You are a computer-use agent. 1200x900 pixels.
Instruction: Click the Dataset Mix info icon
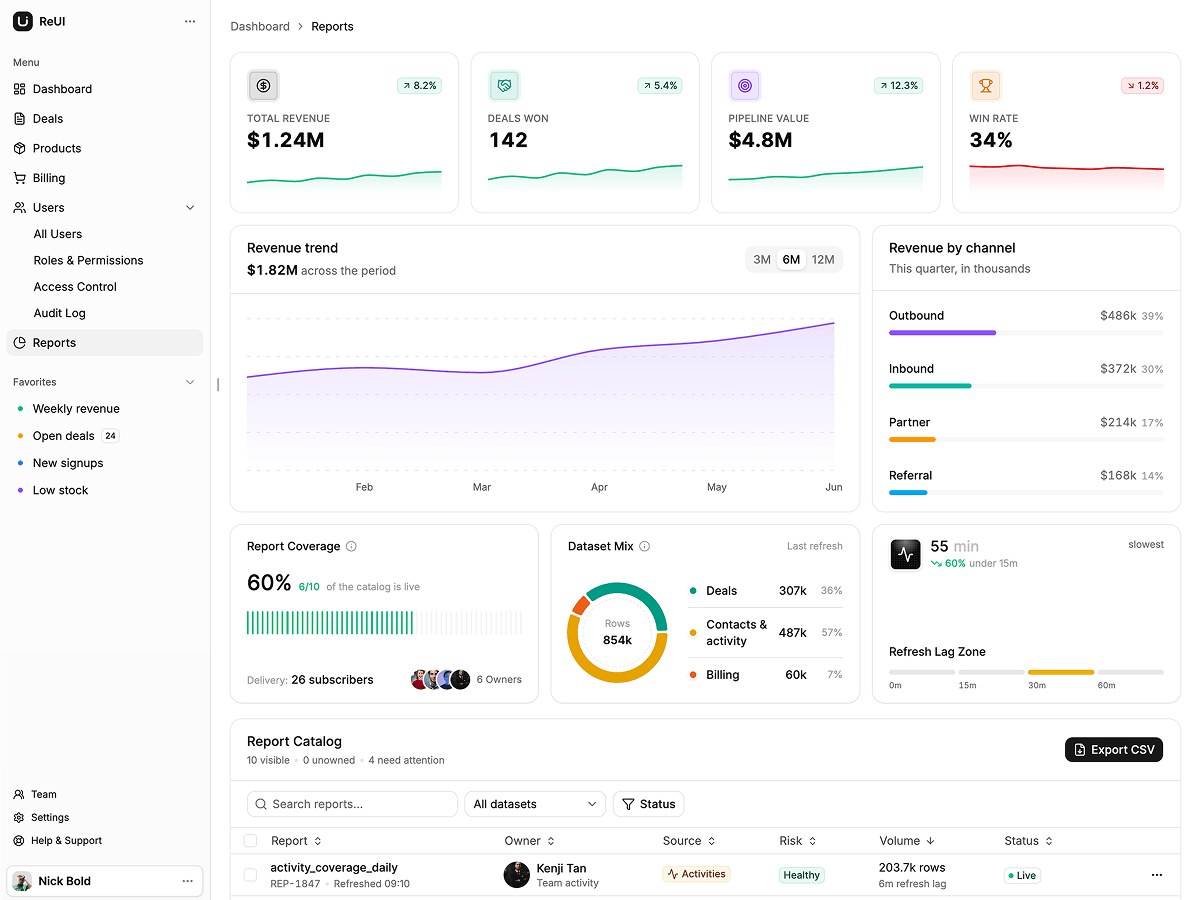[x=644, y=546]
